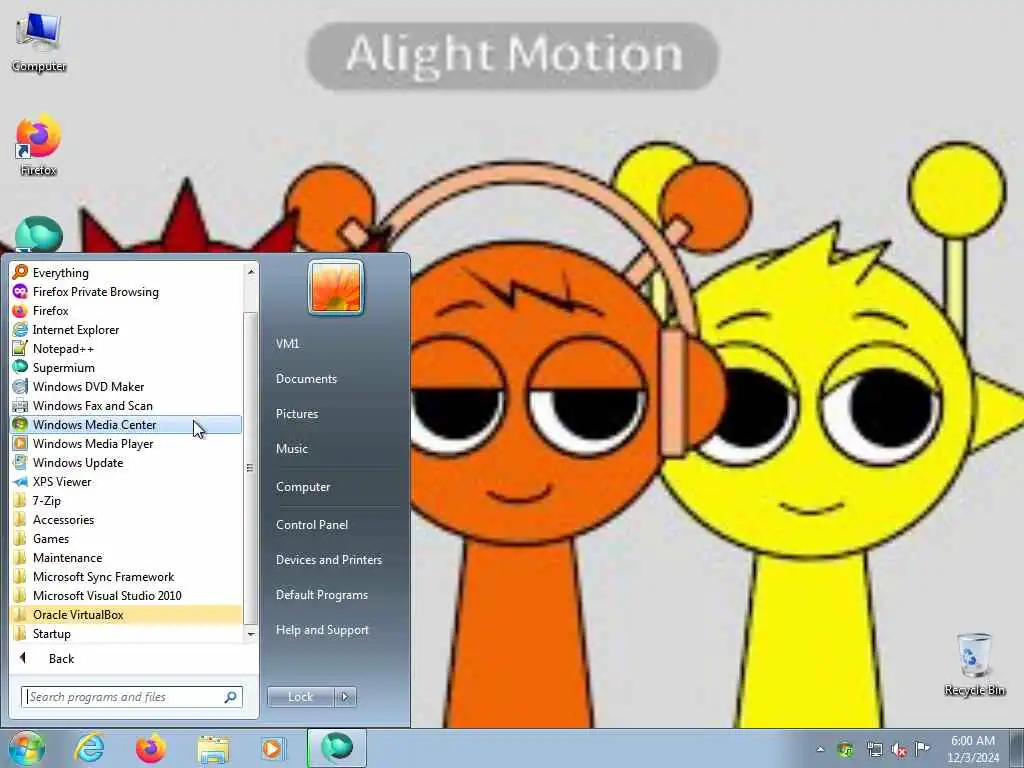The image size is (1024, 768).
Task: Select the Recycle Bin desktop icon
Action: tap(974, 665)
